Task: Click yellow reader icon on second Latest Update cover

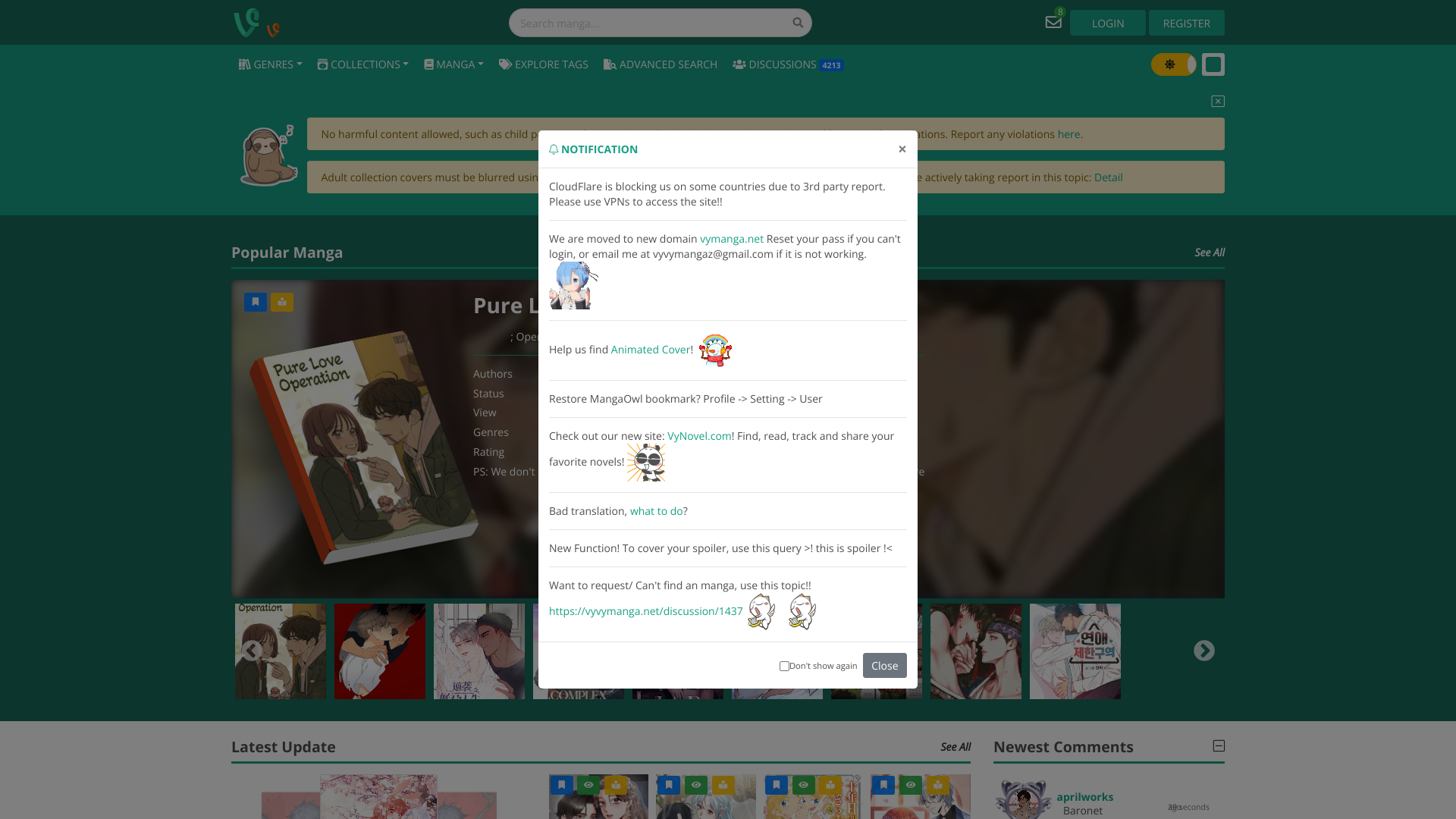Action: pos(723,785)
